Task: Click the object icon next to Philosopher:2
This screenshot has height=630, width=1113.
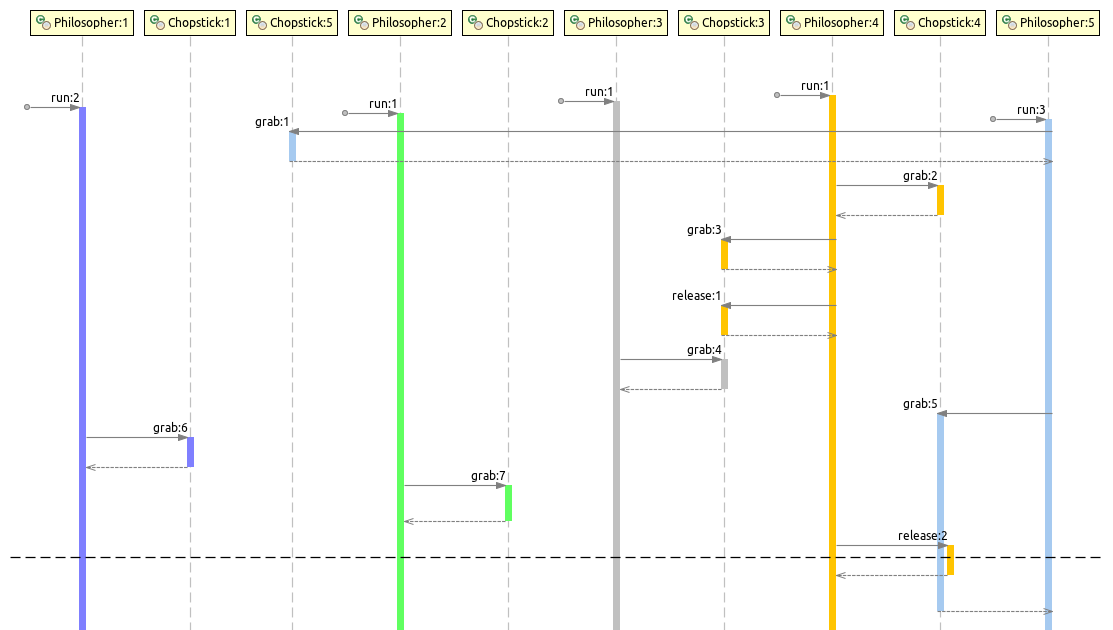Action: [x=361, y=22]
